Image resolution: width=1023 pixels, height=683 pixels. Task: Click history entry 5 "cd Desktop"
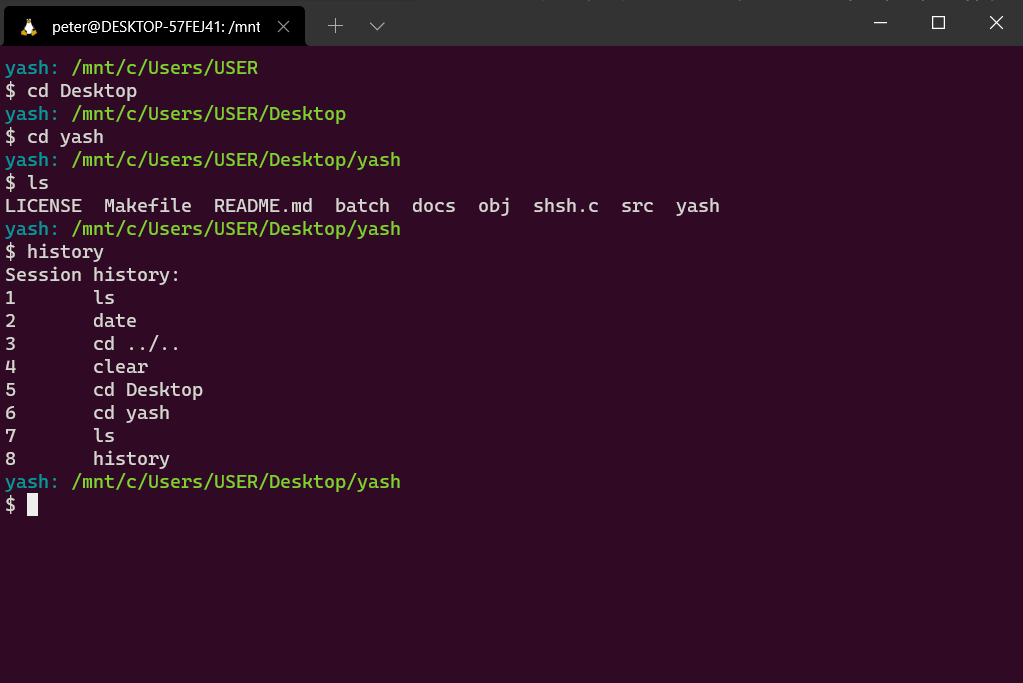click(147, 390)
